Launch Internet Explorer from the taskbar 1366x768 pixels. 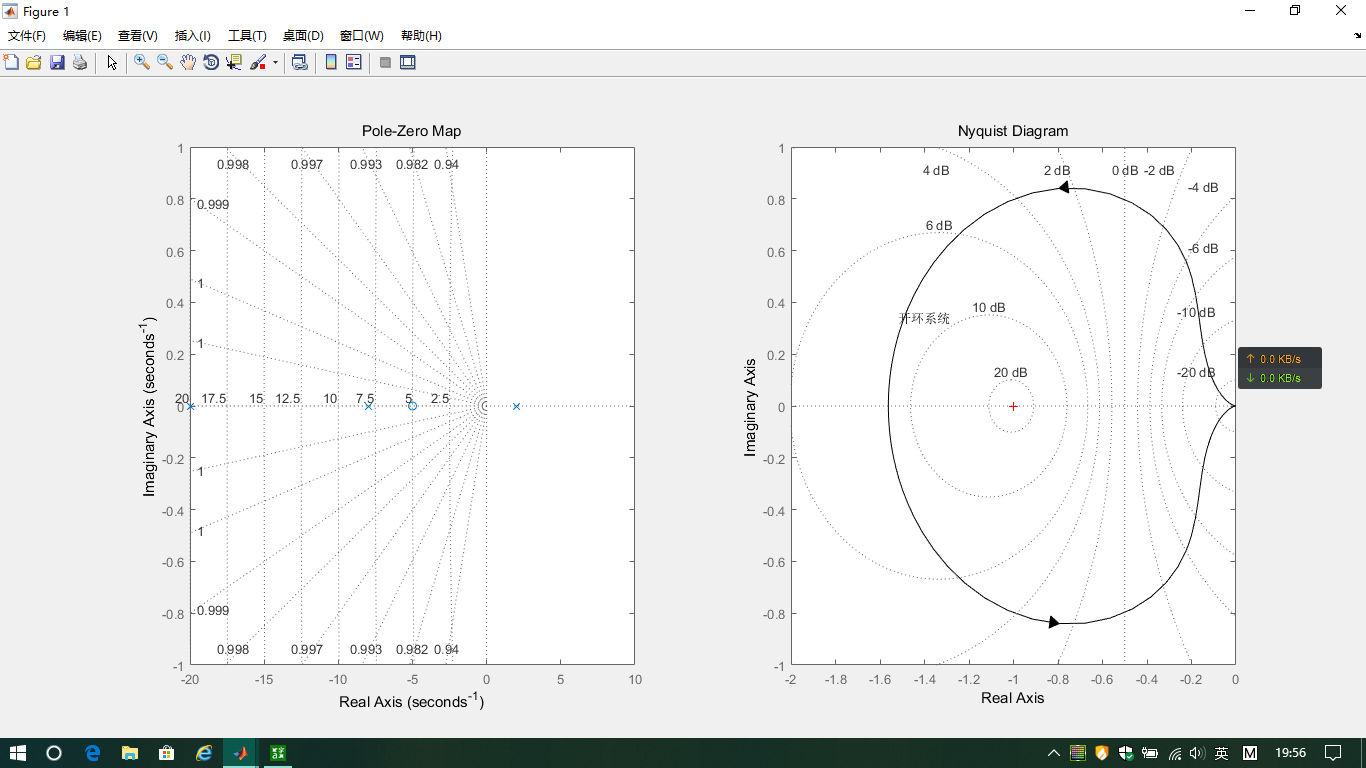coord(204,753)
